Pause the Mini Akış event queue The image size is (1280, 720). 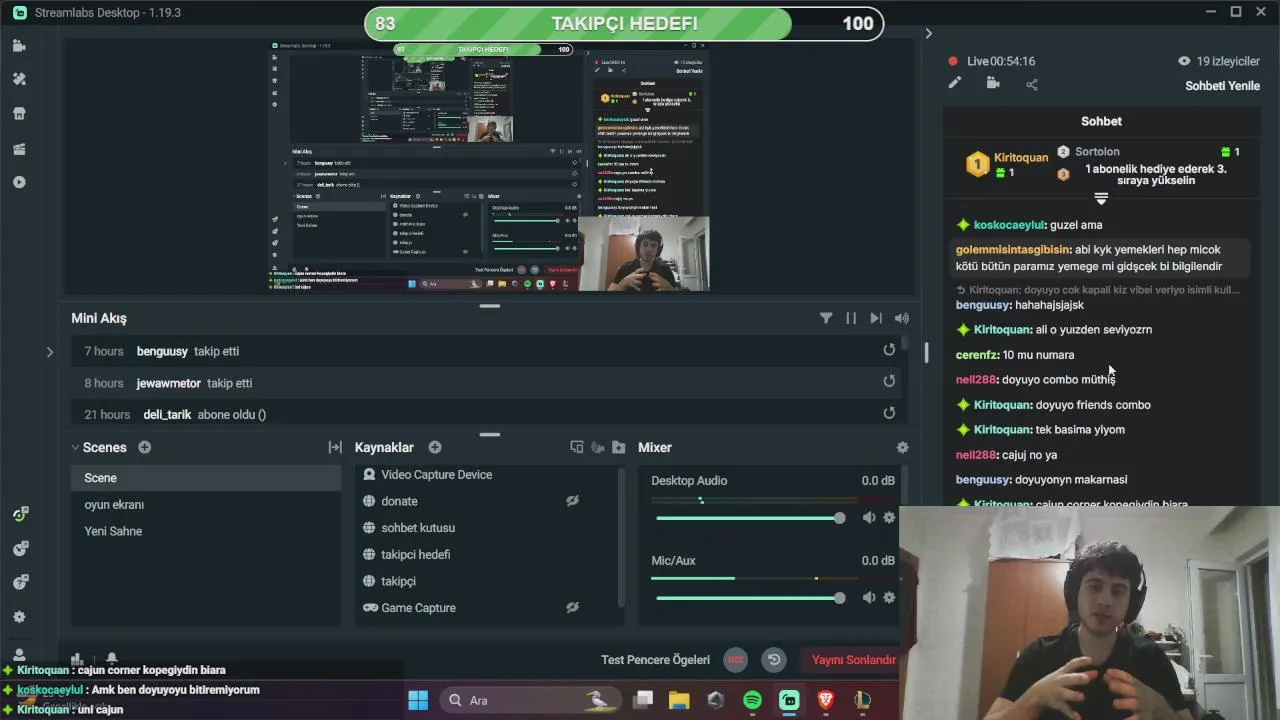coord(851,318)
